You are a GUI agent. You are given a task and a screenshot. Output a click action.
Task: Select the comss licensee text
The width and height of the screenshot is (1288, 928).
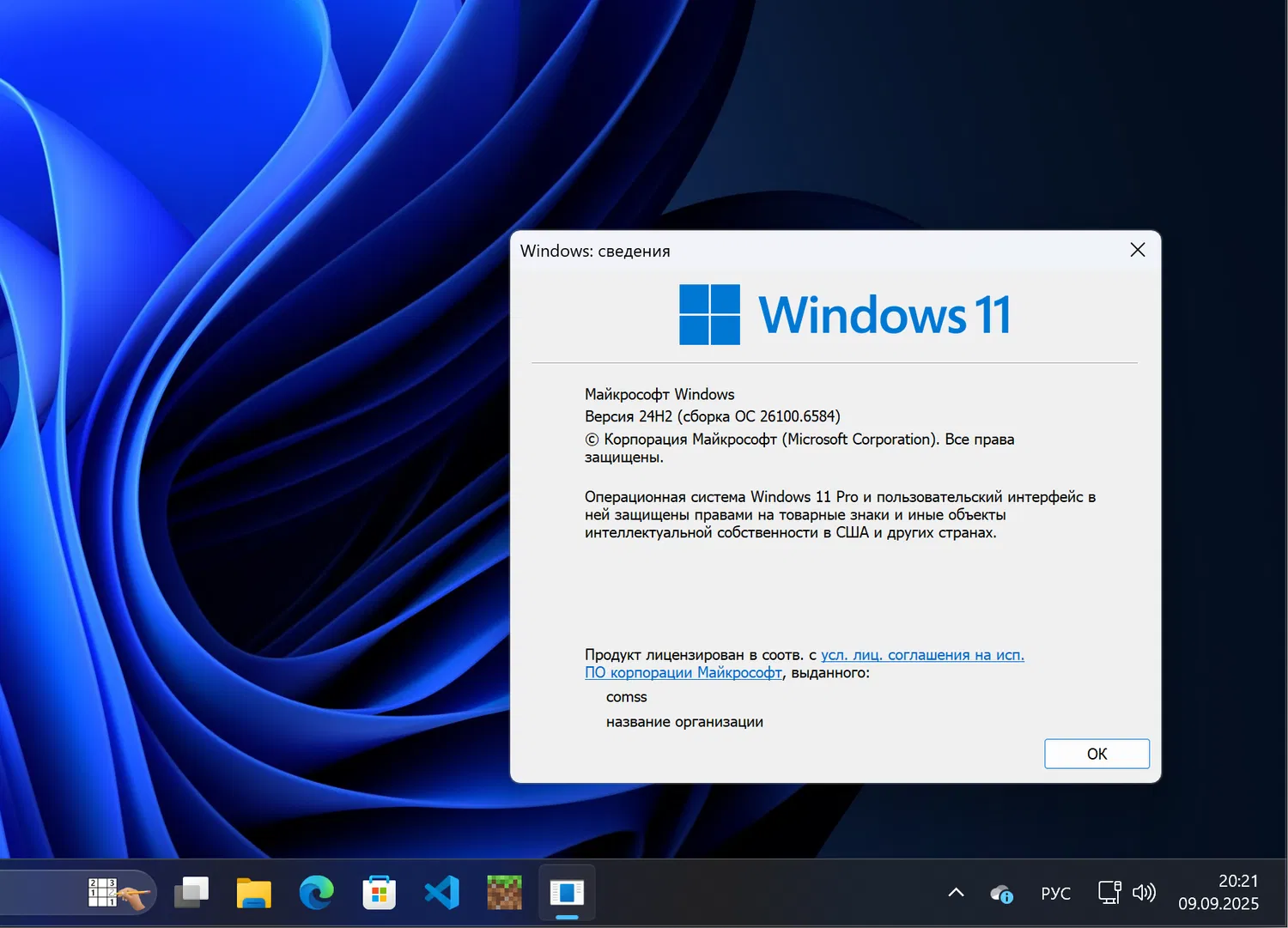[x=626, y=696]
